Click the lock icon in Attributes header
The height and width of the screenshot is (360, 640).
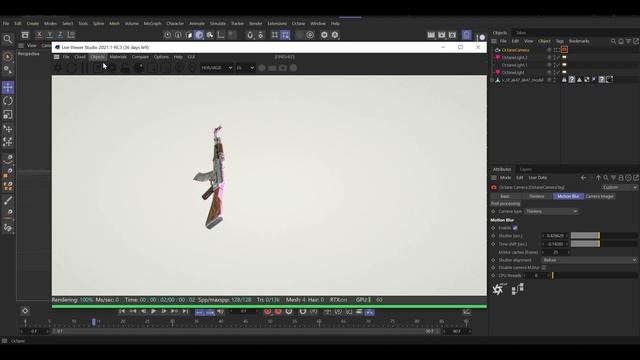click(621, 178)
